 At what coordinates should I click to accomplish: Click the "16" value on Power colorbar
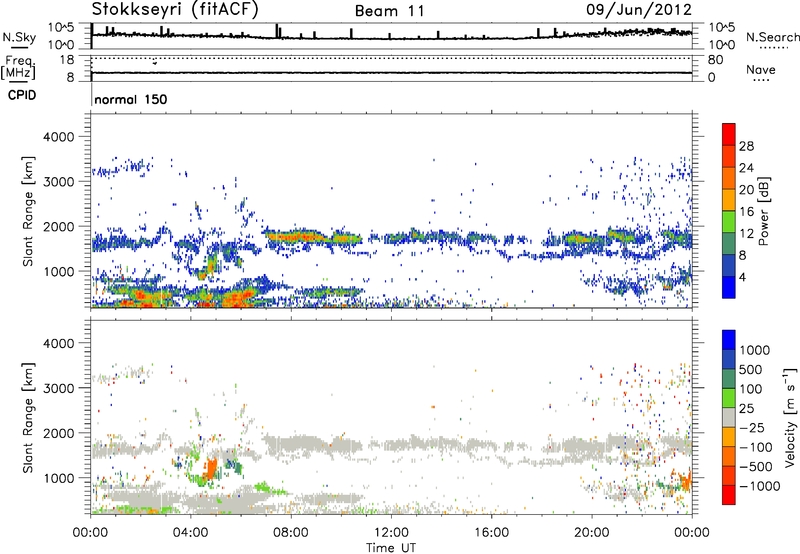tap(746, 212)
